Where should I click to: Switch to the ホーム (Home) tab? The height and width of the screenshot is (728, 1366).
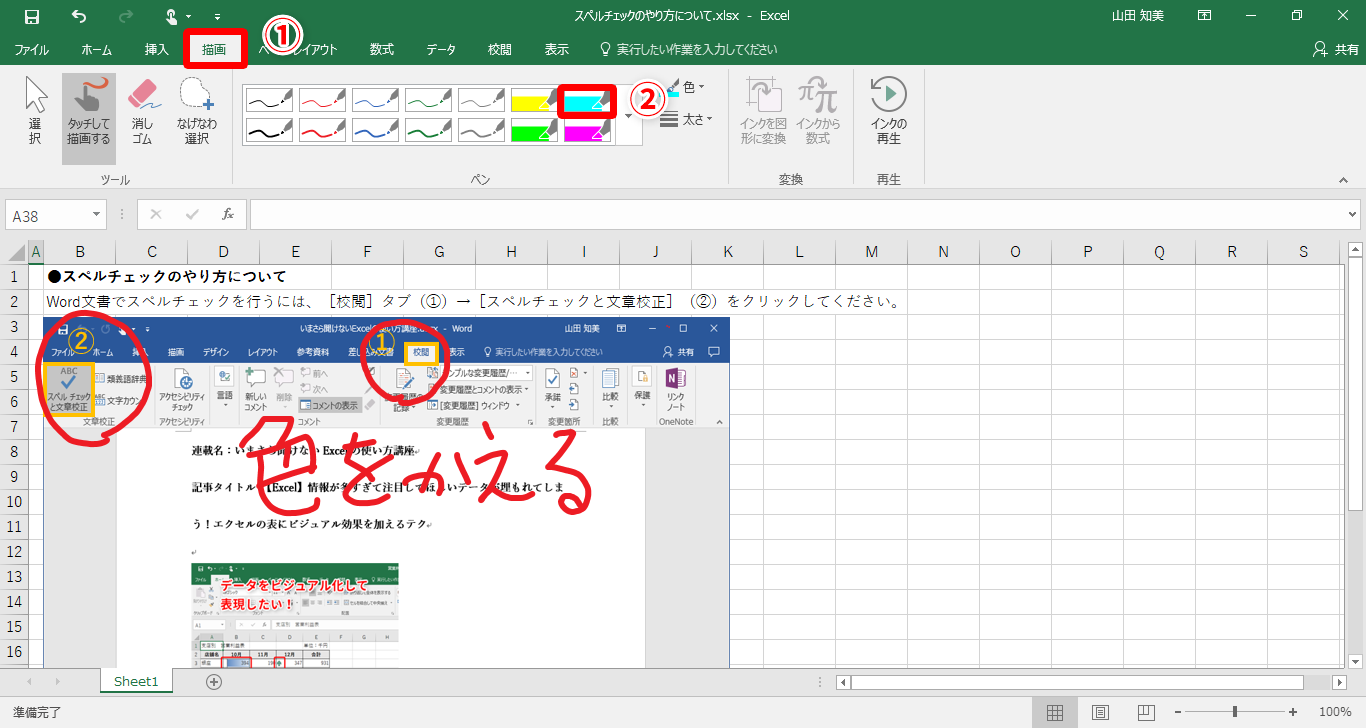pyautogui.click(x=97, y=49)
